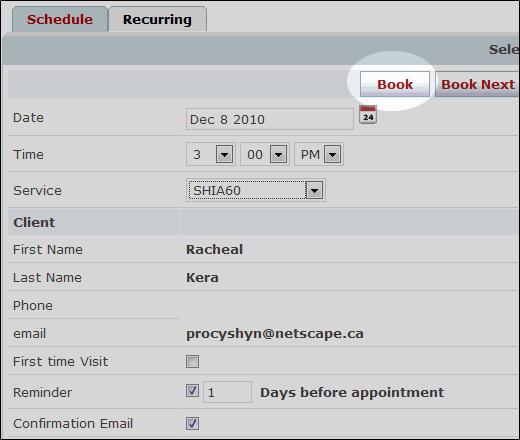Click the client first name Racheal
This screenshot has width=520, height=440.
pos(214,250)
